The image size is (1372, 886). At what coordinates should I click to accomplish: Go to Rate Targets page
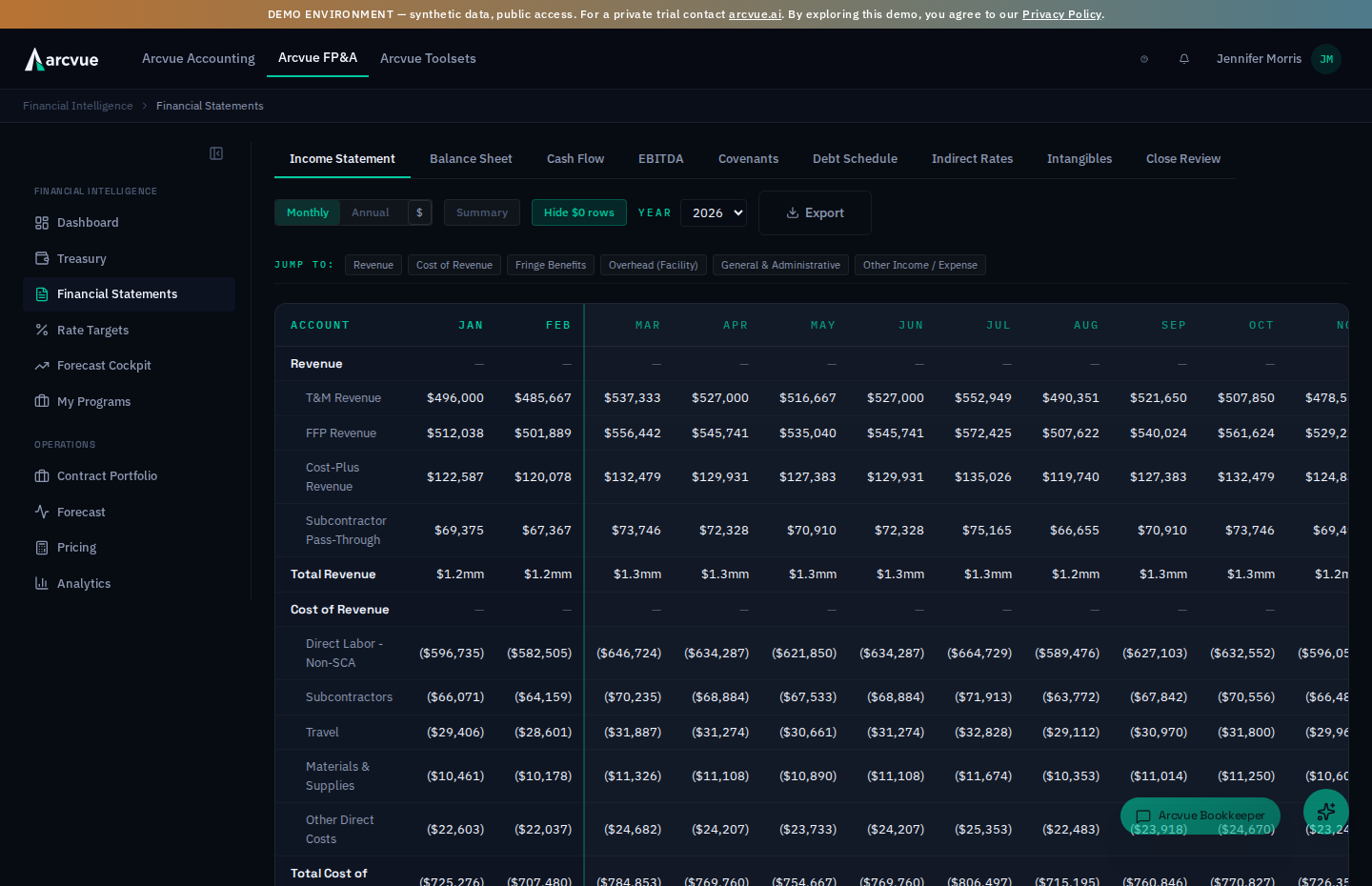129,330
